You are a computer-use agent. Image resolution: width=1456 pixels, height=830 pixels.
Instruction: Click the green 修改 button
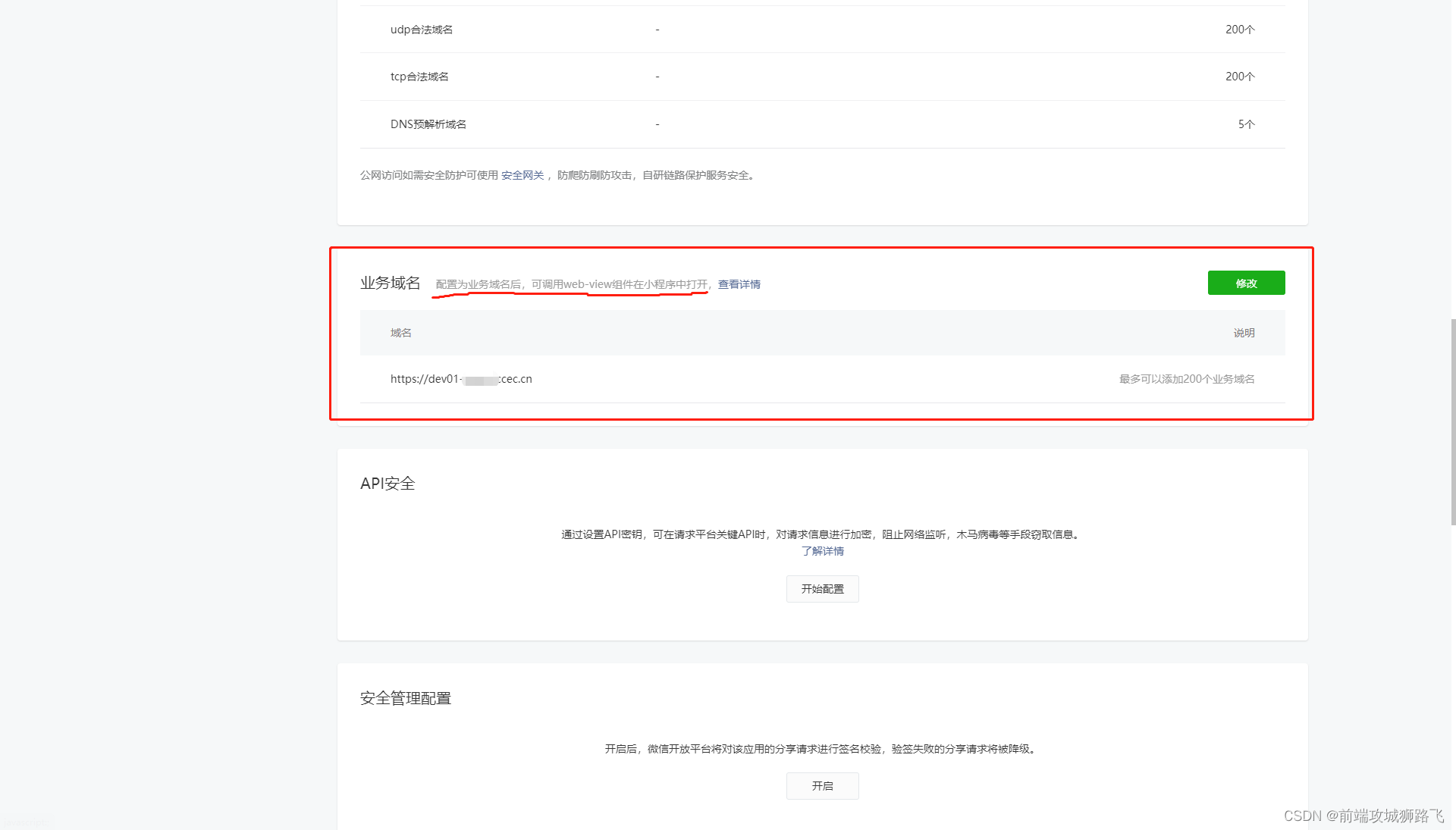[1246, 283]
